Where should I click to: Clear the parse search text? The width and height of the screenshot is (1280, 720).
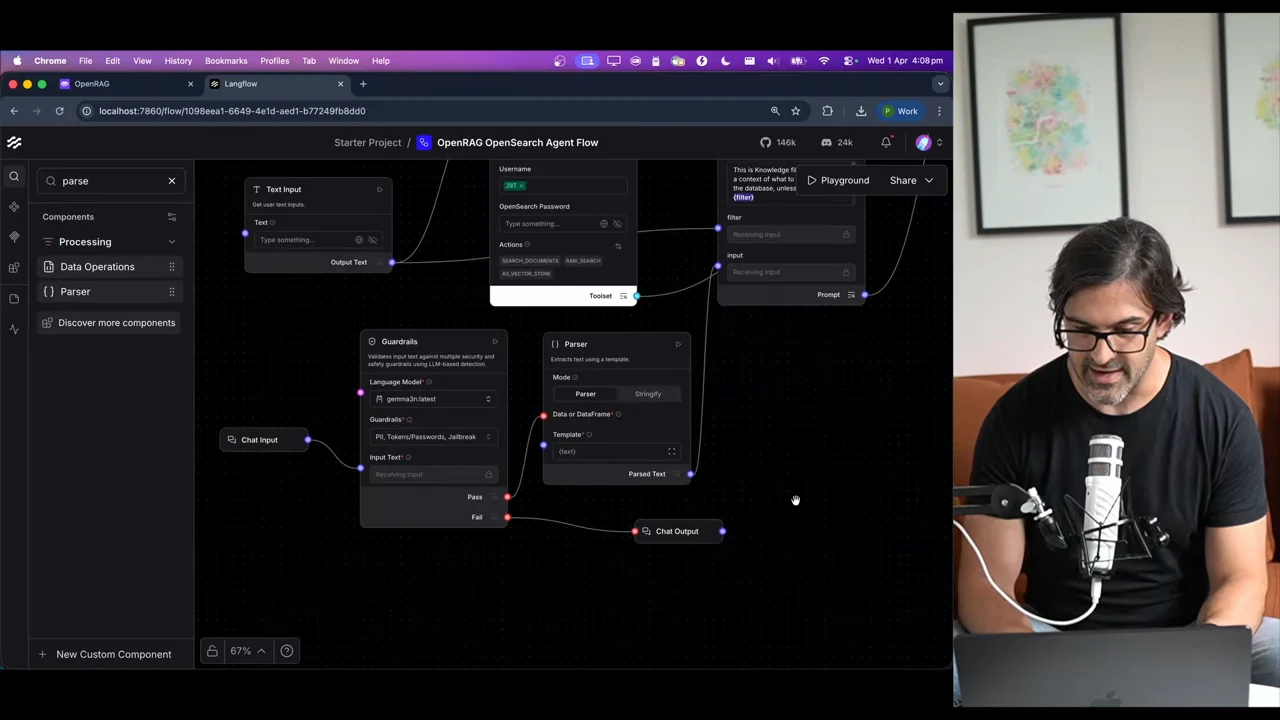tap(172, 181)
